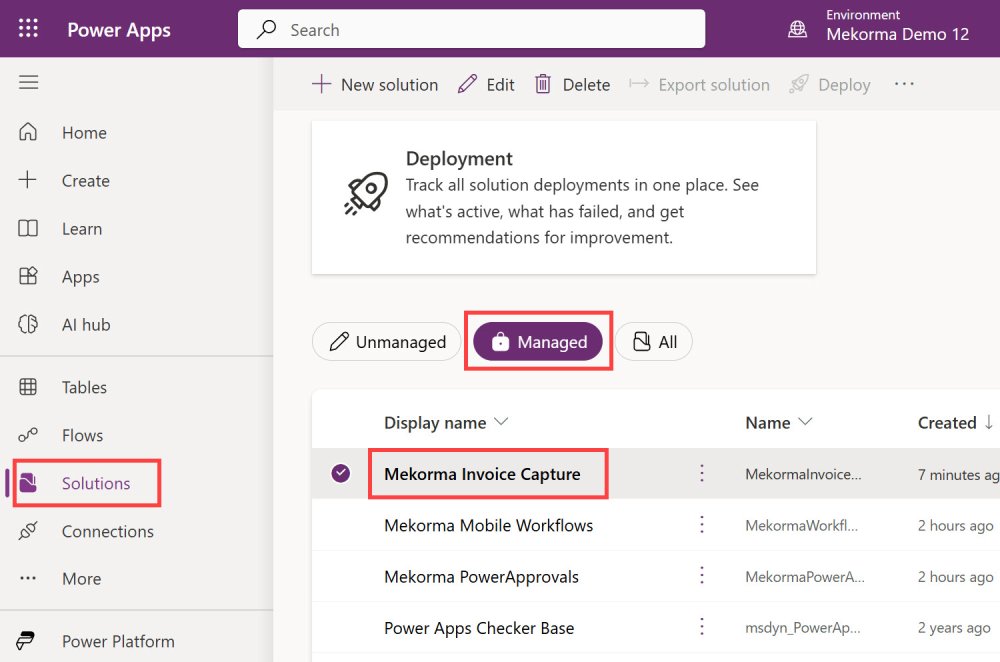Screen dimensions: 1000x662
Task: Click the AI hub icon in sidebar
Action: [x=28, y=325]
